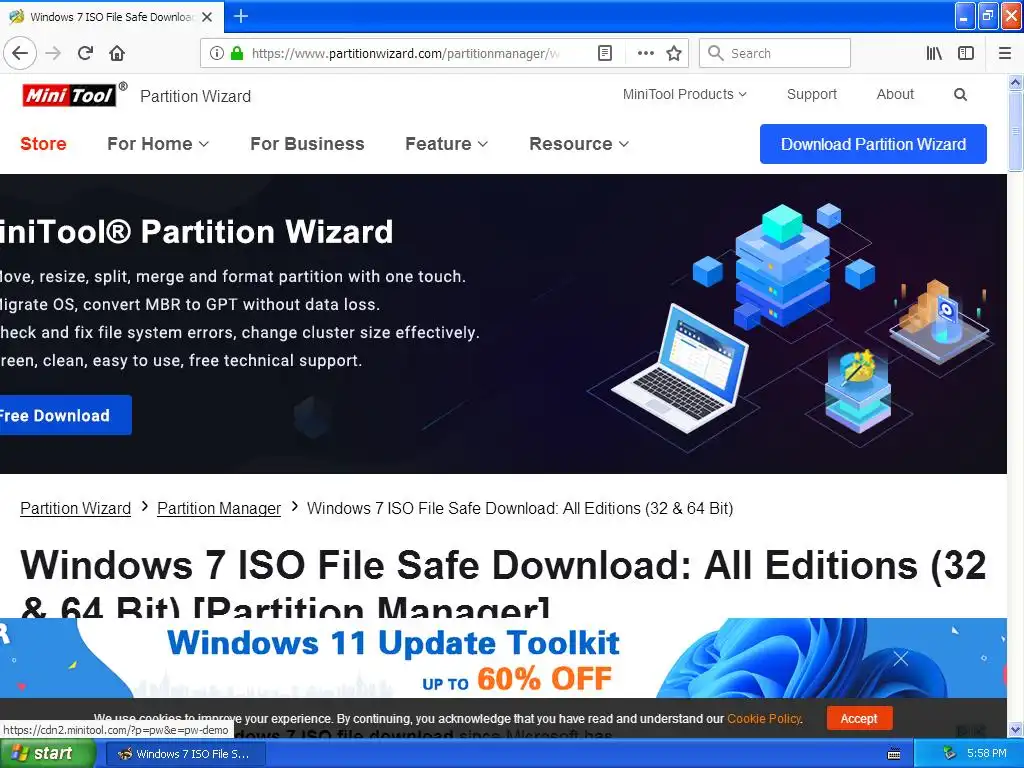This screenshot has height=768, width=1024.
Task: Open the About link
Action: pyautogui.click(x=895, y=95)
